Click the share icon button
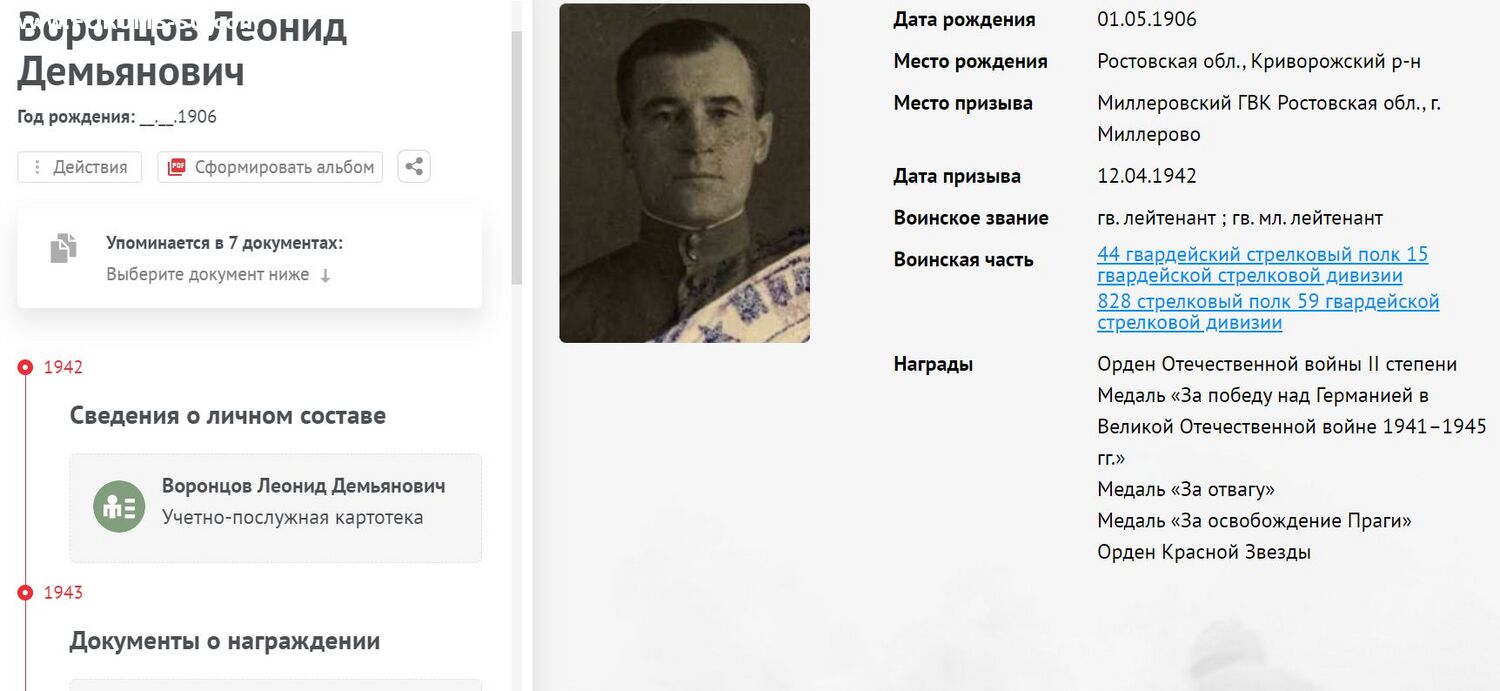This screenshot has width=1500, height=691. coord(414,167)
